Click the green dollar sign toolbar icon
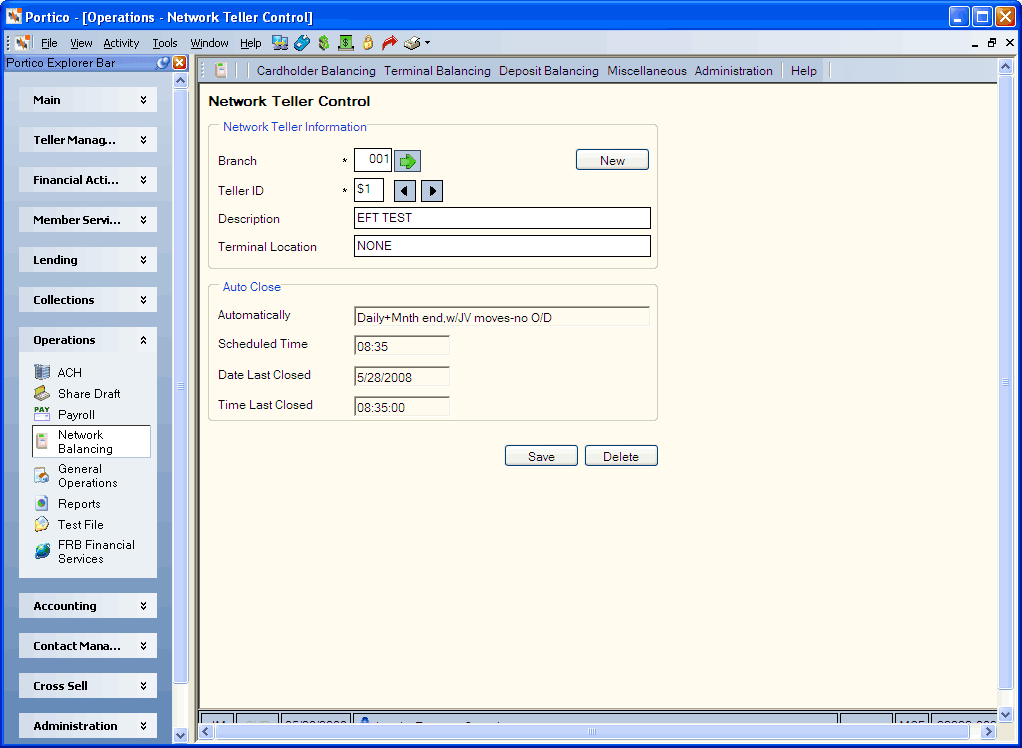1022x748 pixels. tap(323, 43)
